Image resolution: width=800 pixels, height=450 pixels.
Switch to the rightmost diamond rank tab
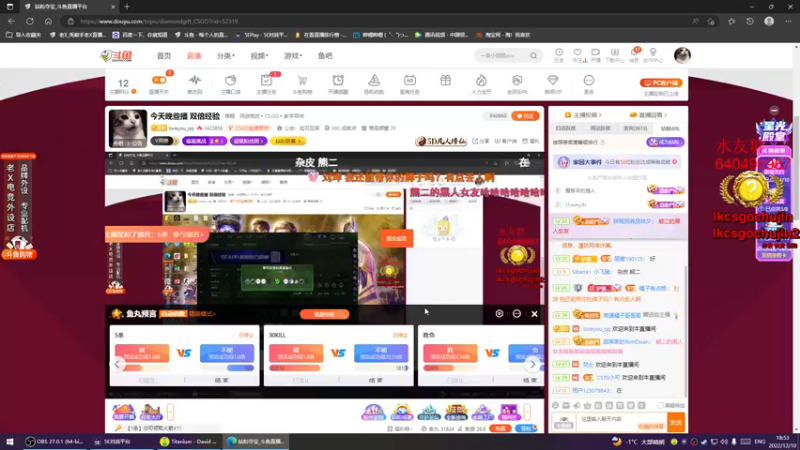click(x=670, y=129)
